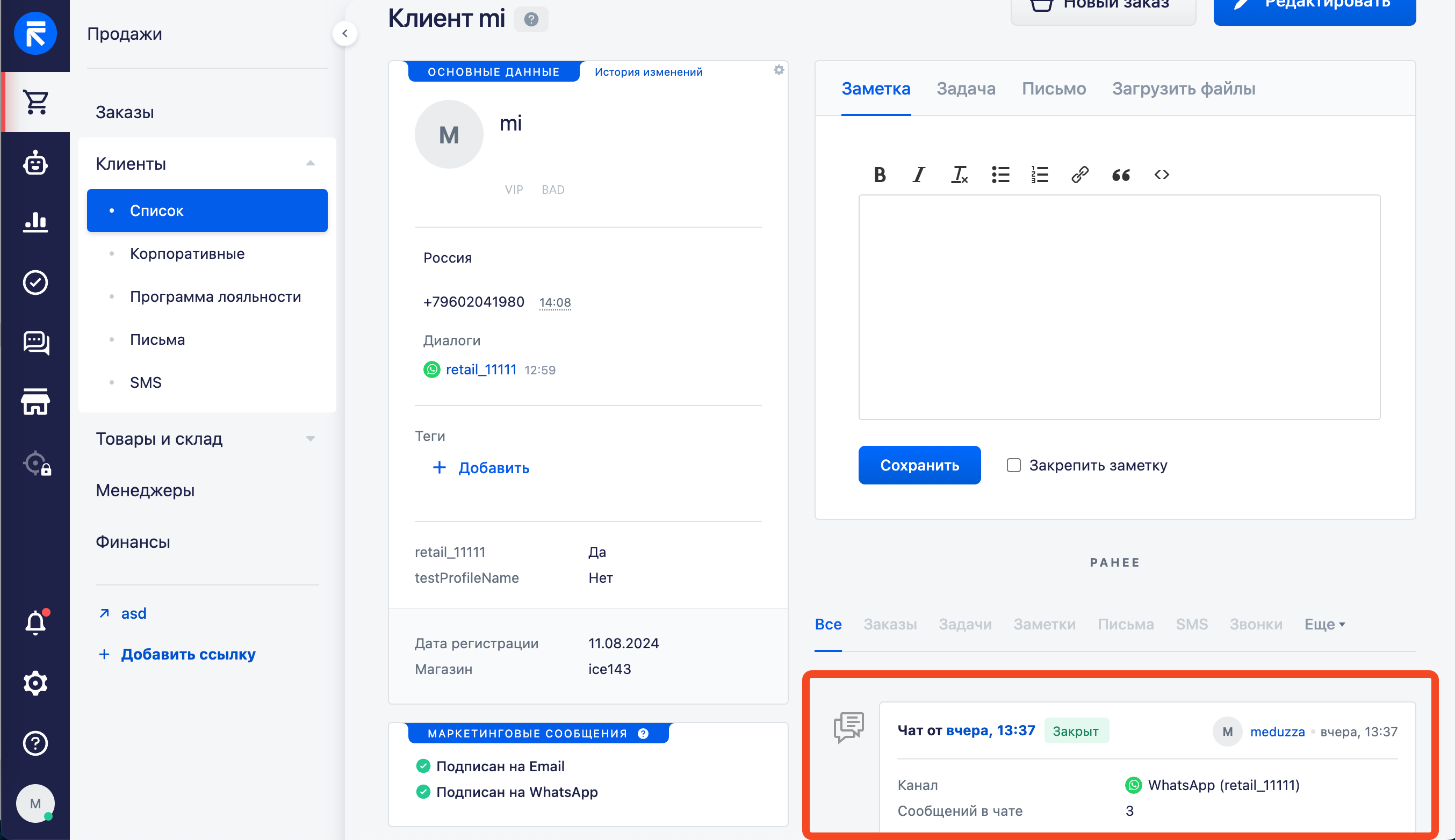Open the robot automation sidebar icon
Viewport: 1455px width, 840px height.
[35, 163]
